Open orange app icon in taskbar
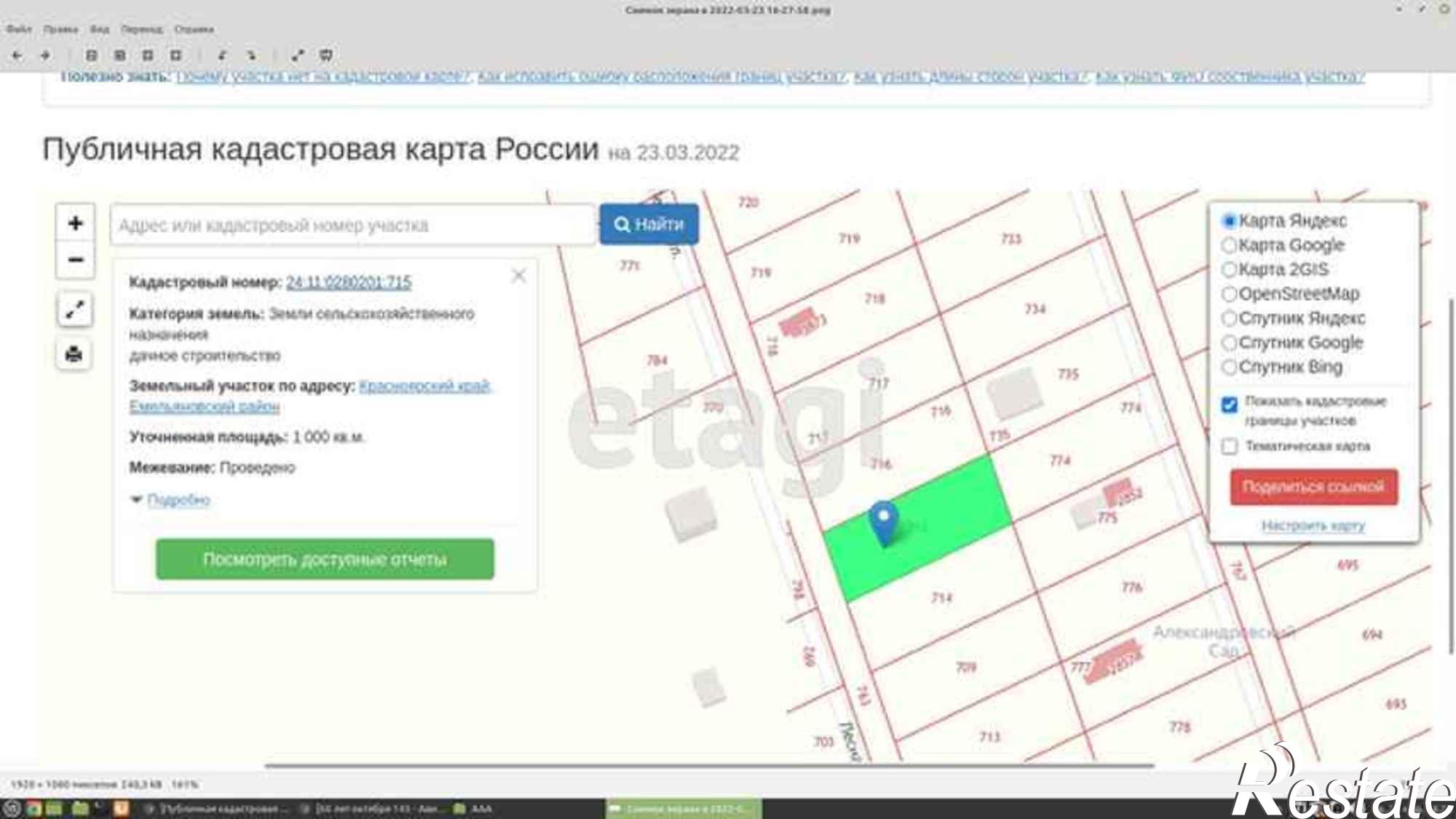The width and height of the screenshot is (1456, 819). [x=122, y=808]
